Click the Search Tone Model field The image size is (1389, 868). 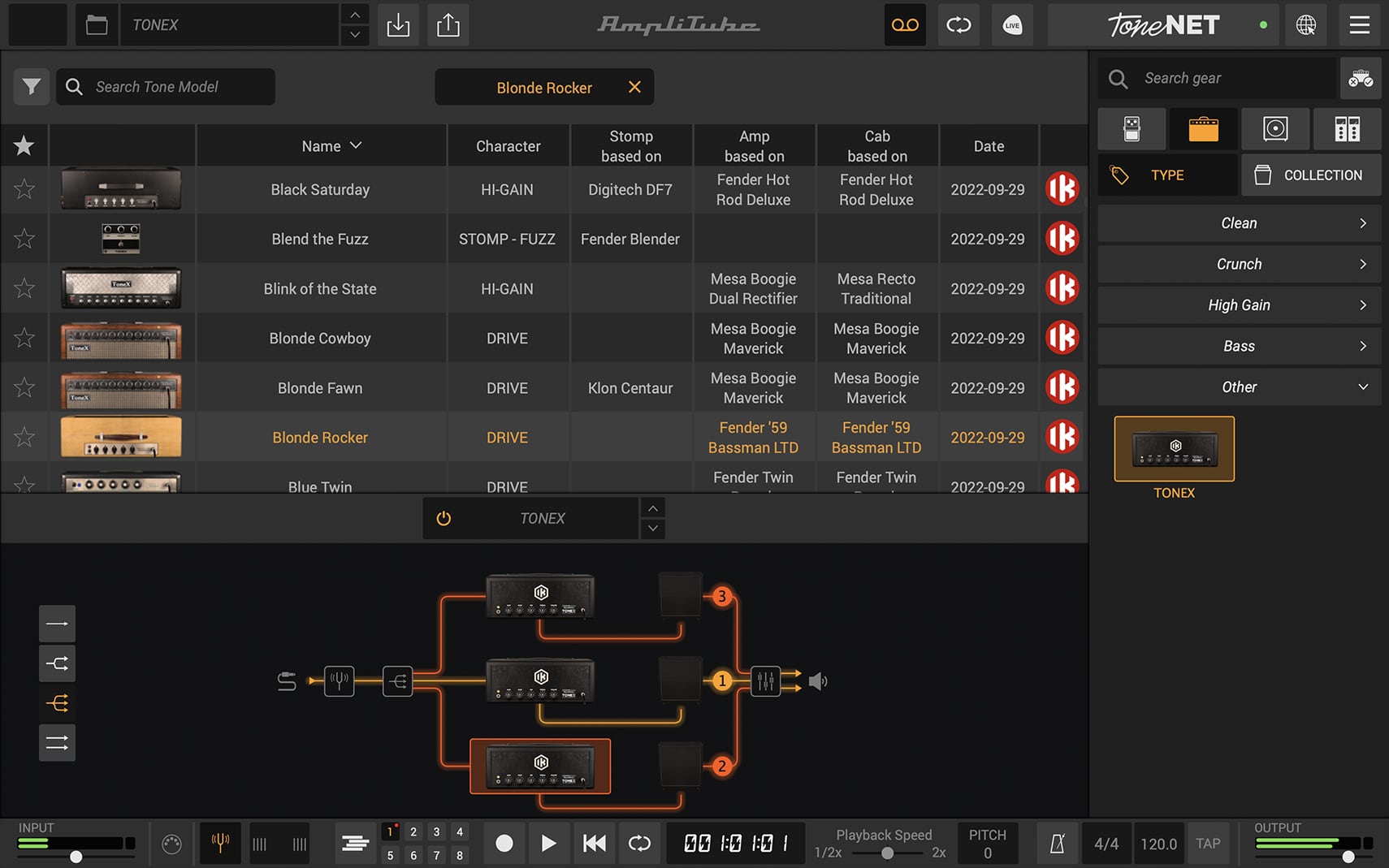[x=166, y=86]
